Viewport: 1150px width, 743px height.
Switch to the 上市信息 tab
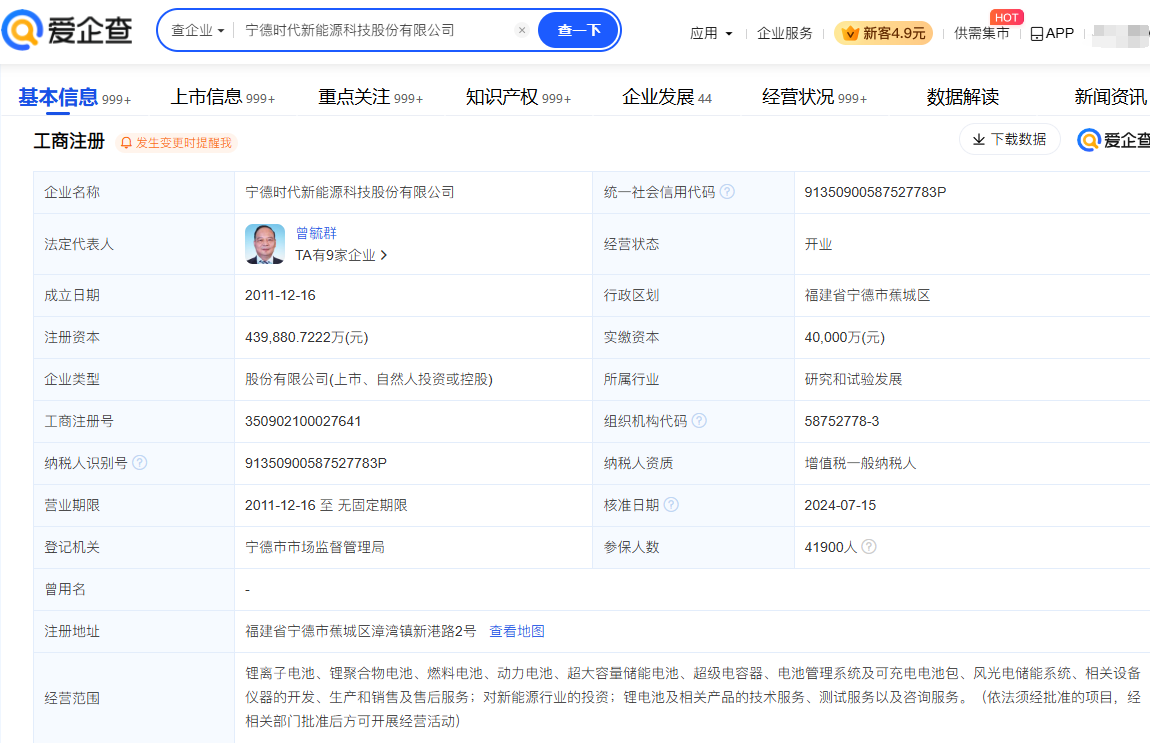click(x=222, y=97)
